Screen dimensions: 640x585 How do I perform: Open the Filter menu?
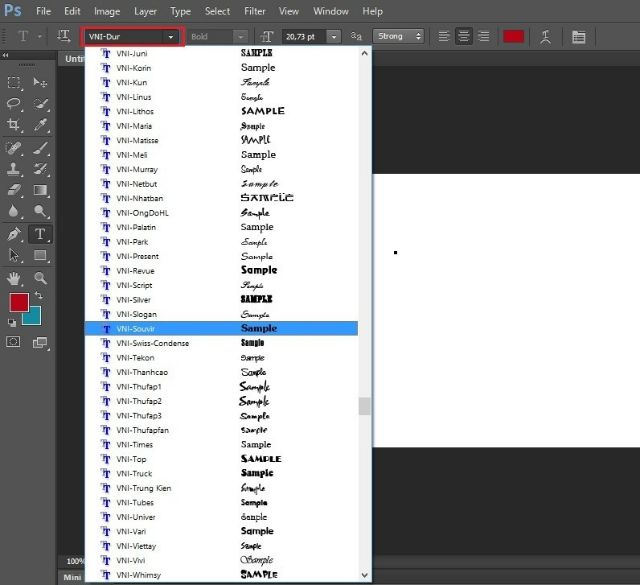pyautogui.click(x=255, y=11)
